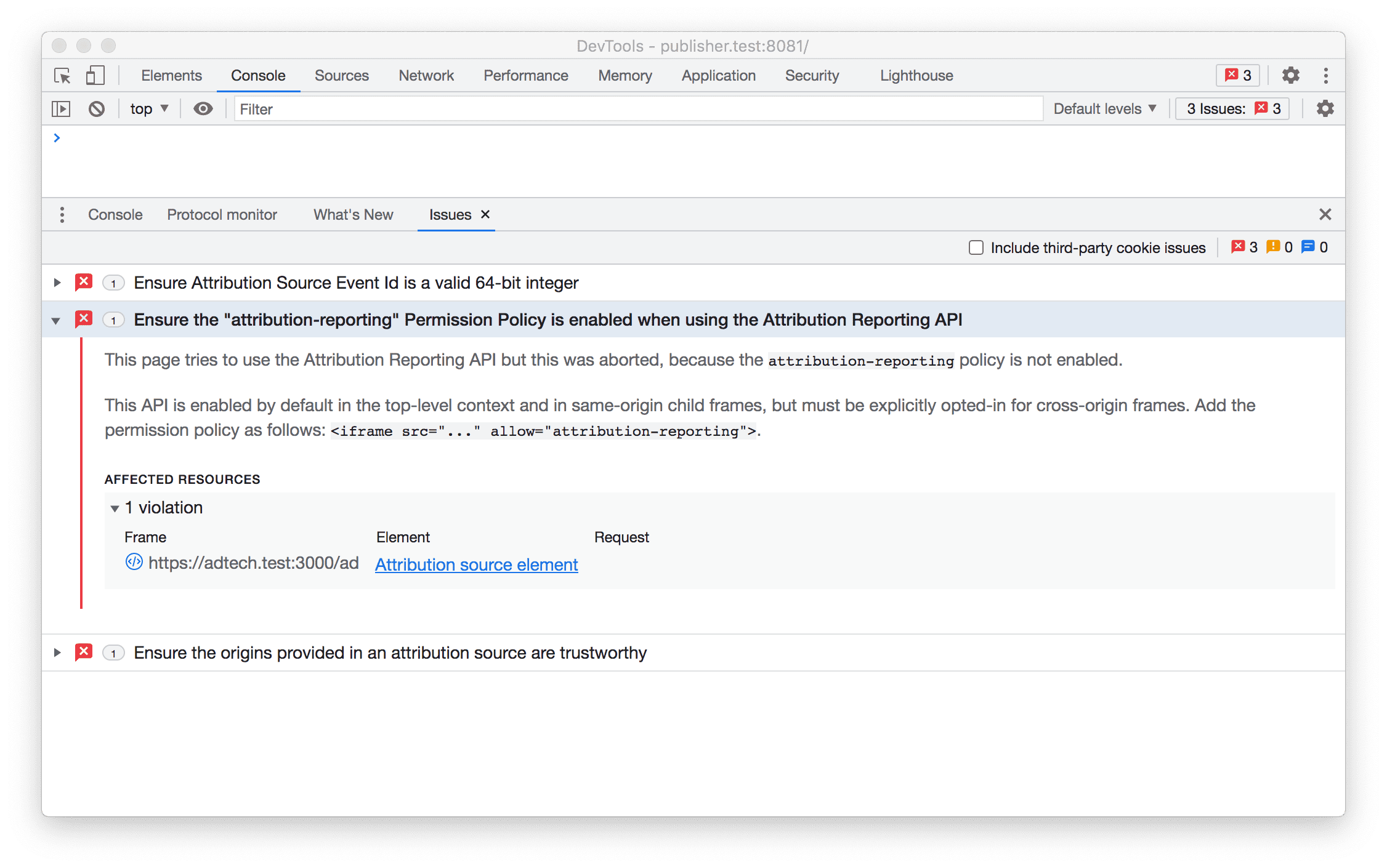Click the eye/filter visibility icon
This screenshot has width=1387, height=868.
[x=205, y=108]
